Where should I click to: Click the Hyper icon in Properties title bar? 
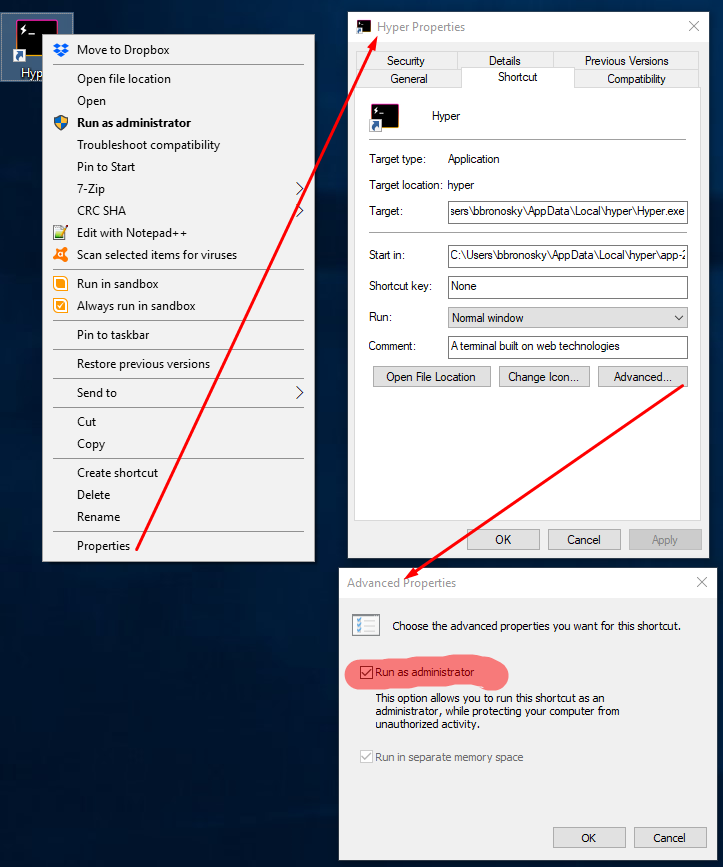pos(364,27)
